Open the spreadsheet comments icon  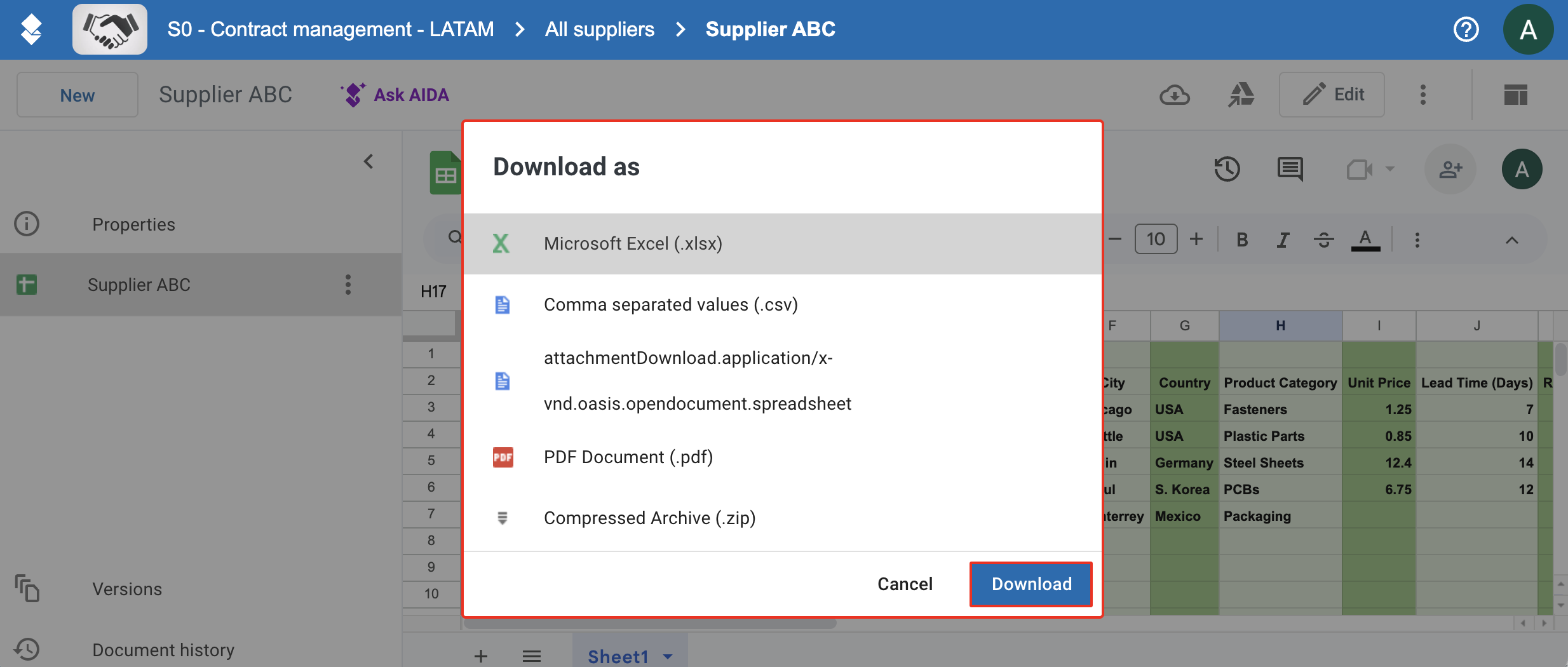pyautogui.click(x=1290, y=169)
